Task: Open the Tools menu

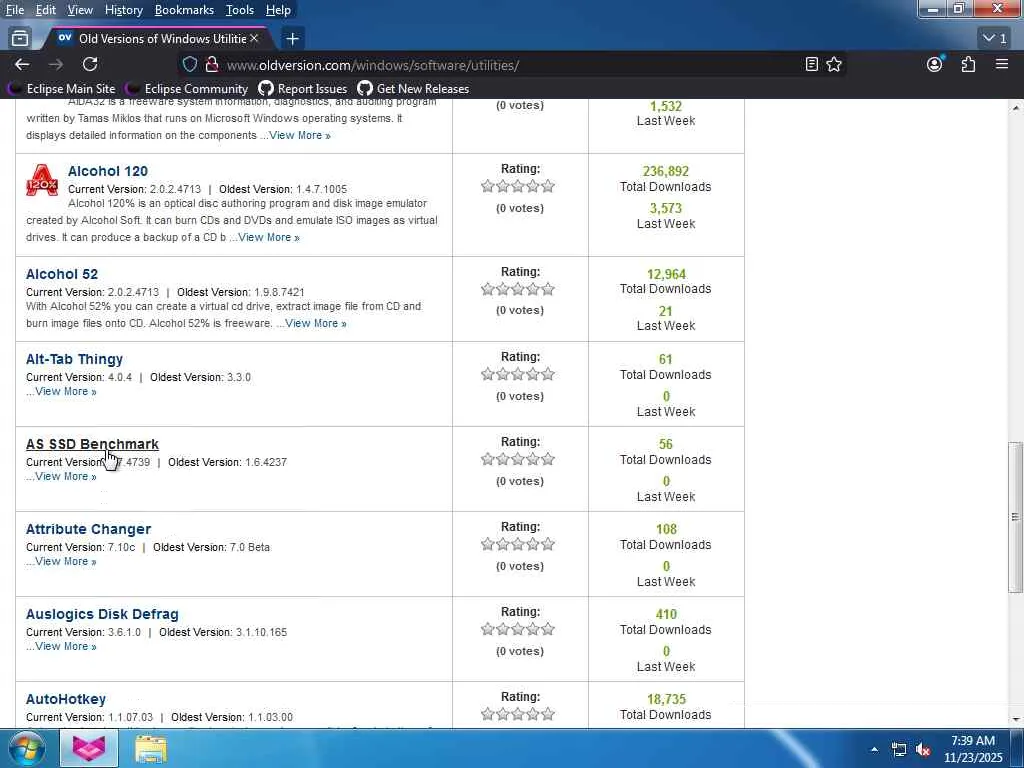Action: tap(240, 10)
